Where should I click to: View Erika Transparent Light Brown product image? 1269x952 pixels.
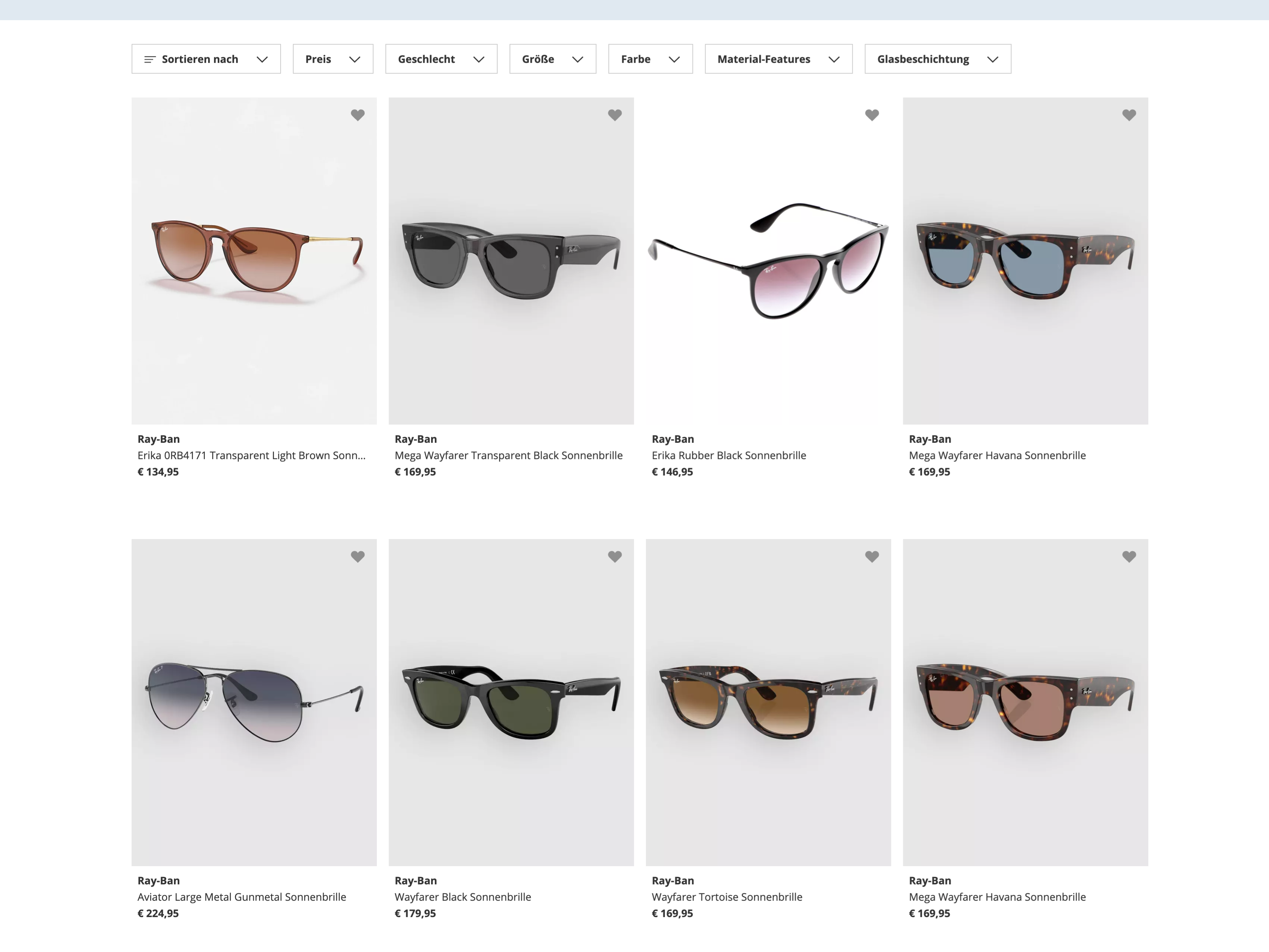254,261
